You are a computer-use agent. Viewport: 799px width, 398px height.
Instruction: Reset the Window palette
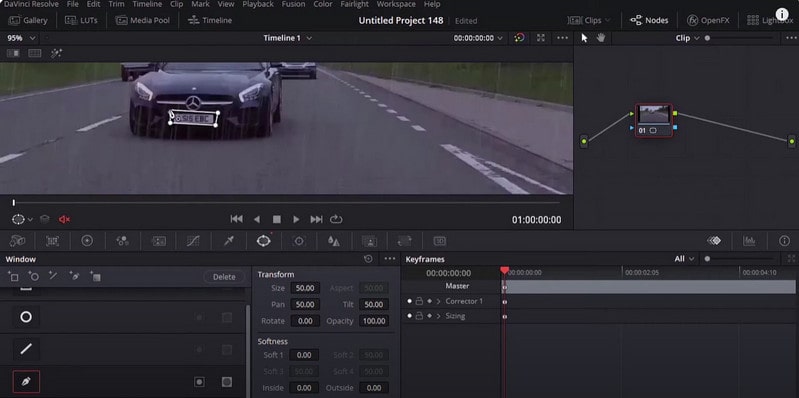tap(368, 259)
